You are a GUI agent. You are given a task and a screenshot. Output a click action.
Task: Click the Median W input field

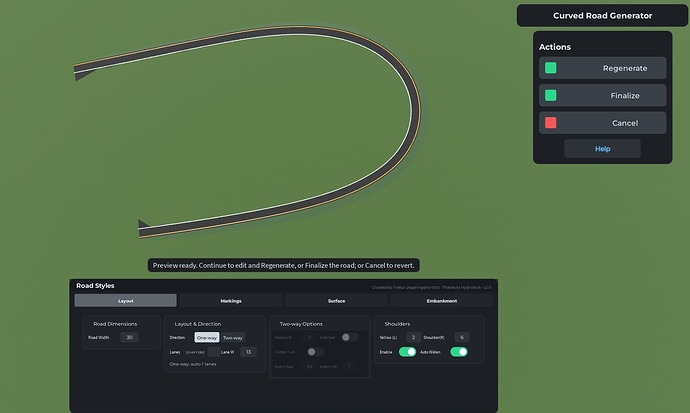[x=309, y=337]
